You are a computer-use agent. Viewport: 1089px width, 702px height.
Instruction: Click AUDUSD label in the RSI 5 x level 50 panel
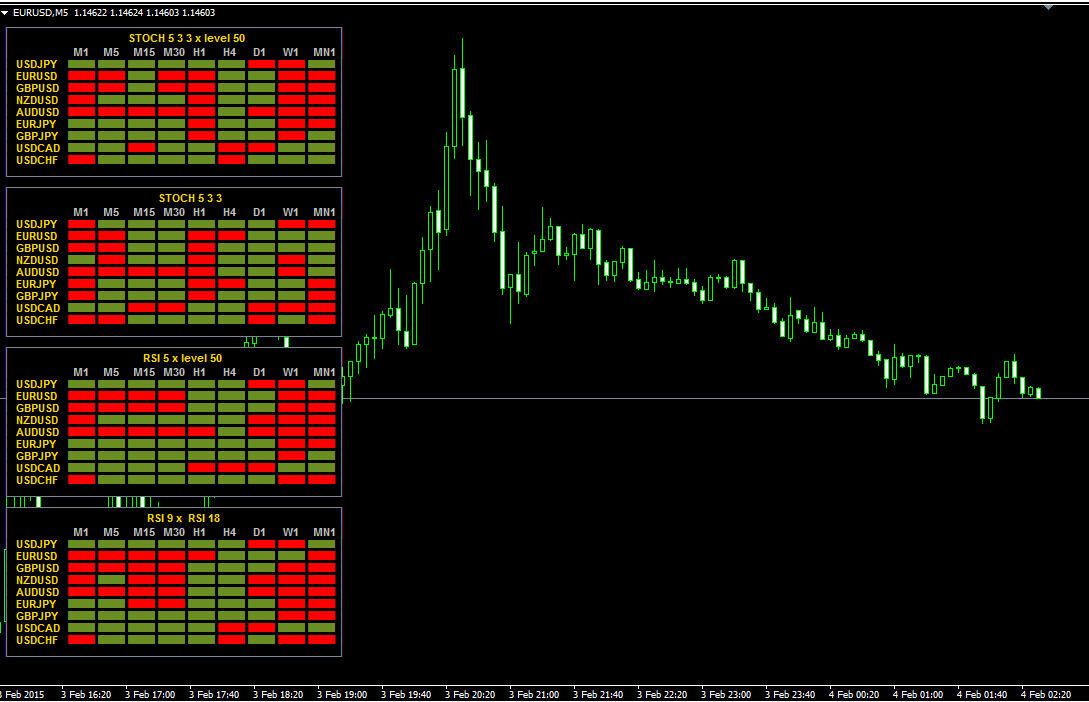click(x=37, y=432)
